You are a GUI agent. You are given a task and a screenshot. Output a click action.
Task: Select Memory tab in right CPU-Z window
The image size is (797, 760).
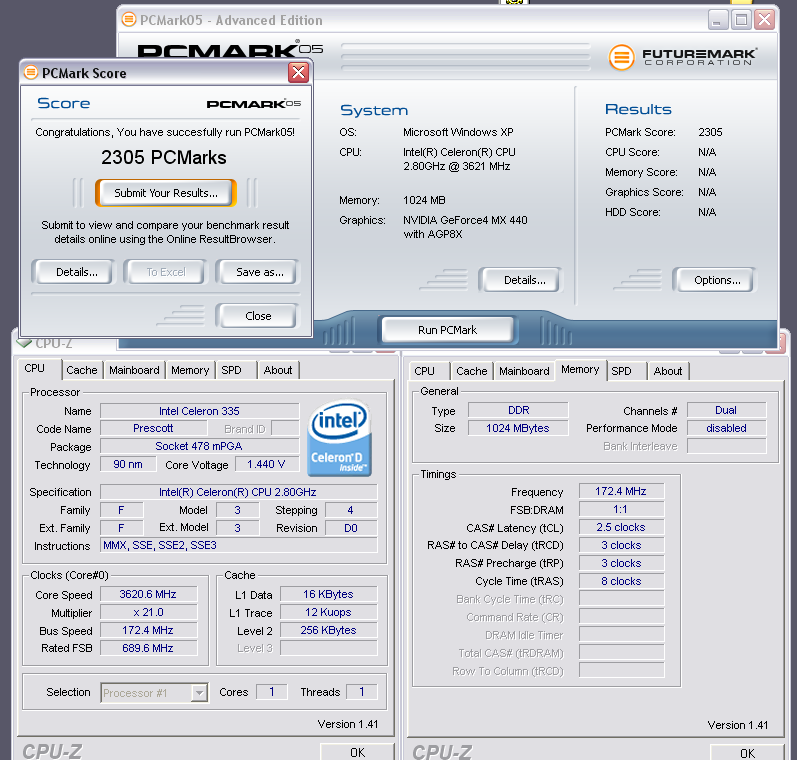click(x=580, y=370)
